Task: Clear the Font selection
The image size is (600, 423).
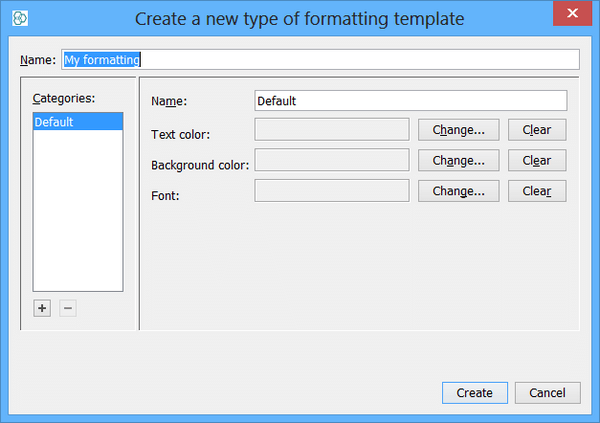Action: (537, 191)
